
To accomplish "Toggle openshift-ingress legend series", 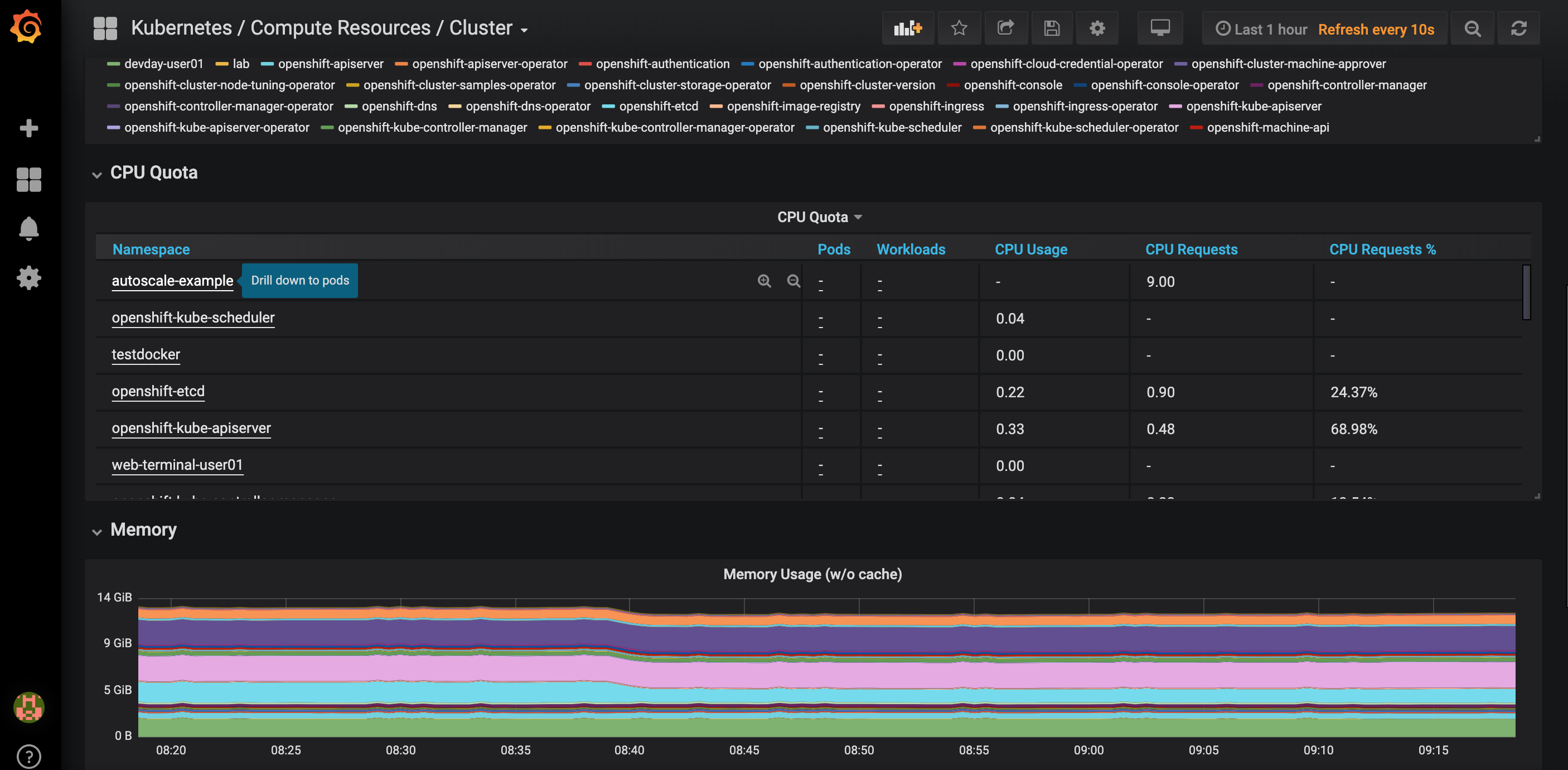I will 936,107.
